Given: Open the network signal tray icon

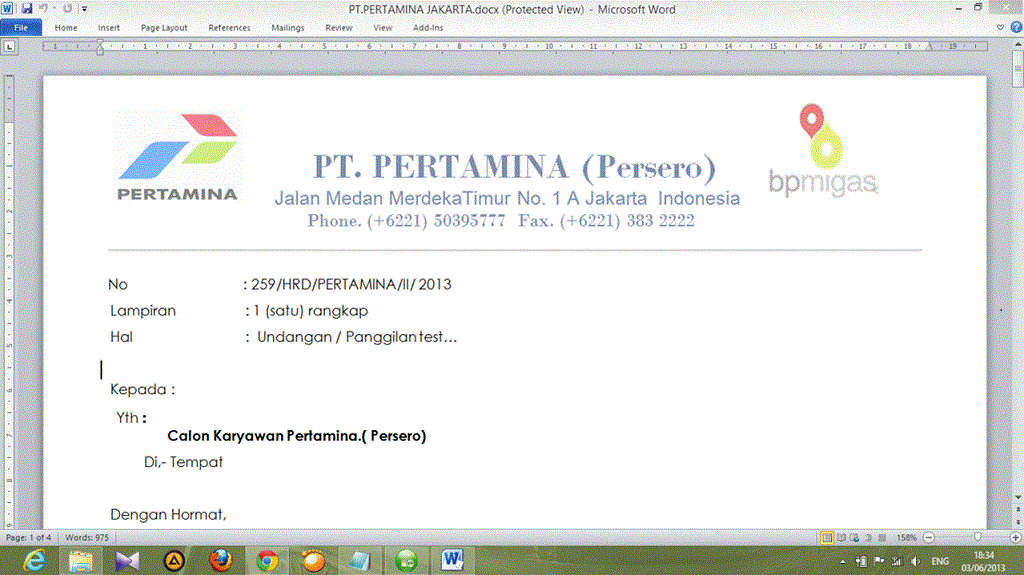Looking at the screenshot, I should pos(897,561).
